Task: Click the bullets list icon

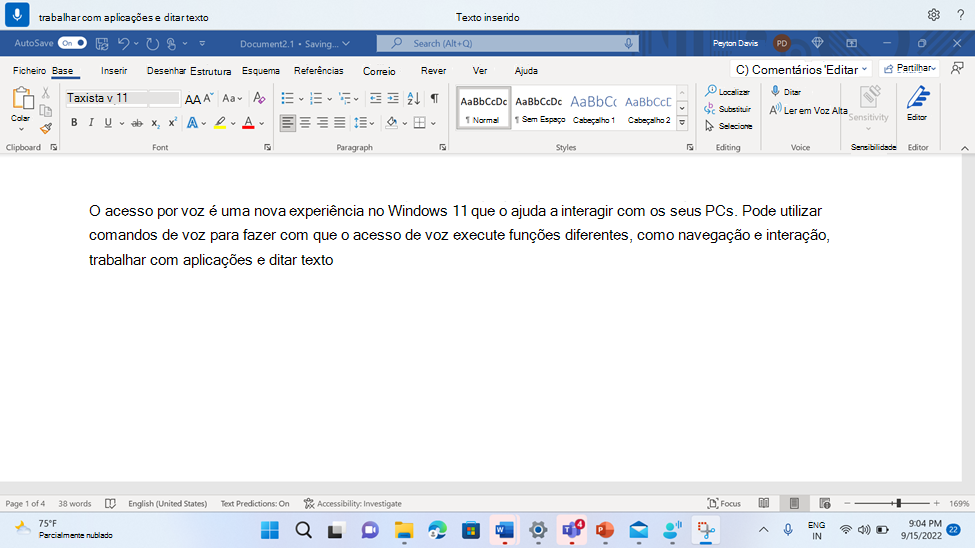Action: 287,98
